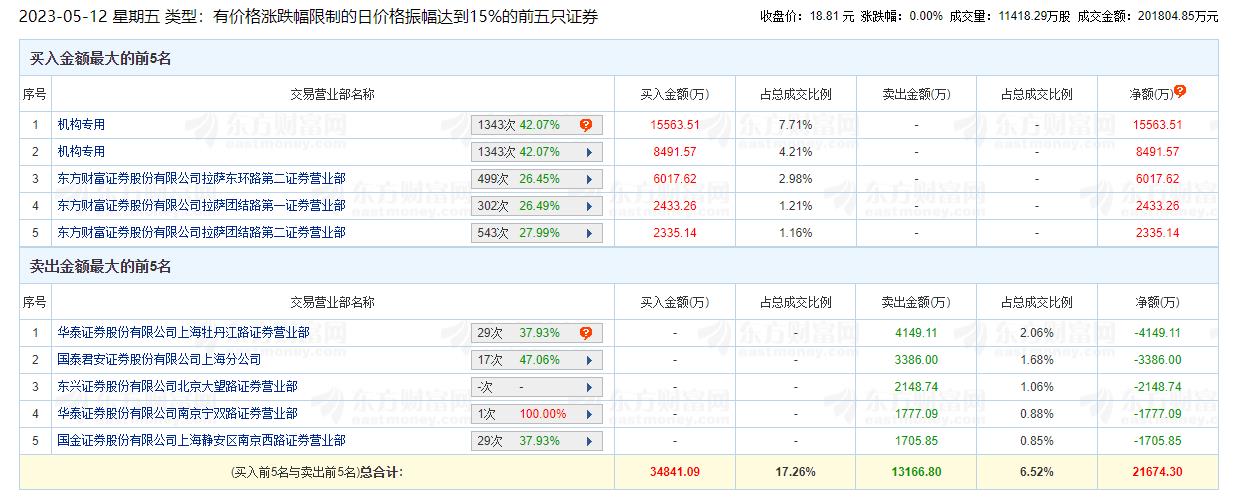Viewport: 1233px width, 500px height.
Task: Click arrow icon next to 17次 47.06%
Action: point(589,360)
